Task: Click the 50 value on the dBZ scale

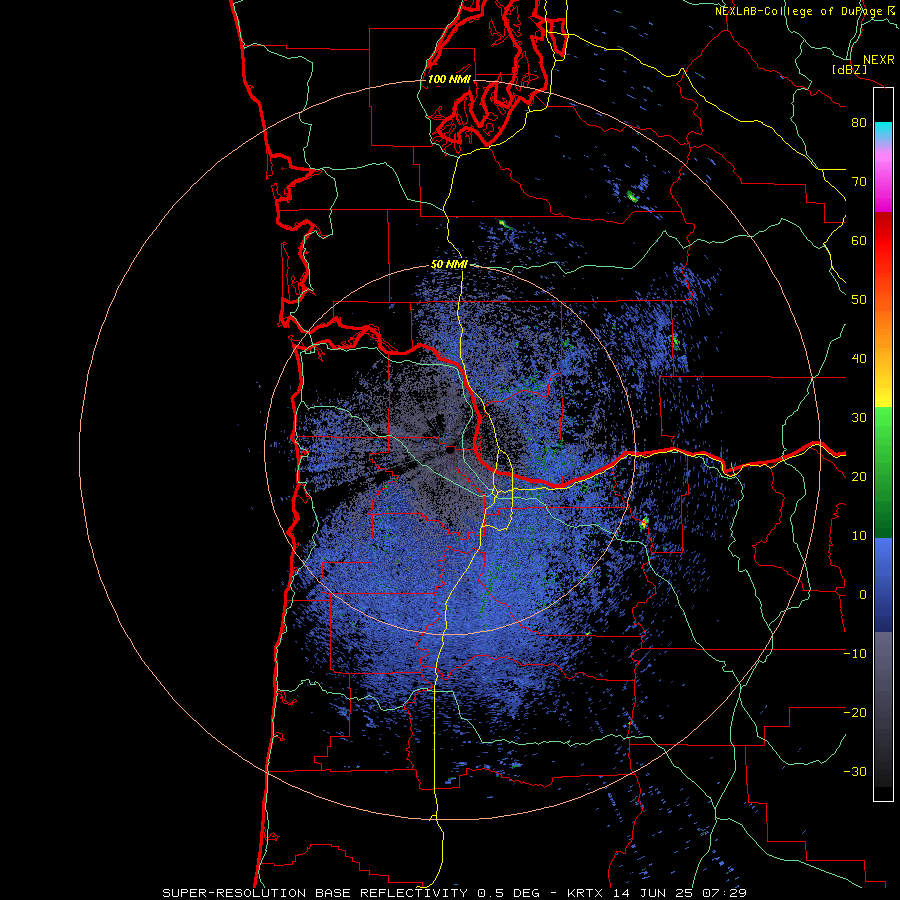Action: (x=859, y=300)
